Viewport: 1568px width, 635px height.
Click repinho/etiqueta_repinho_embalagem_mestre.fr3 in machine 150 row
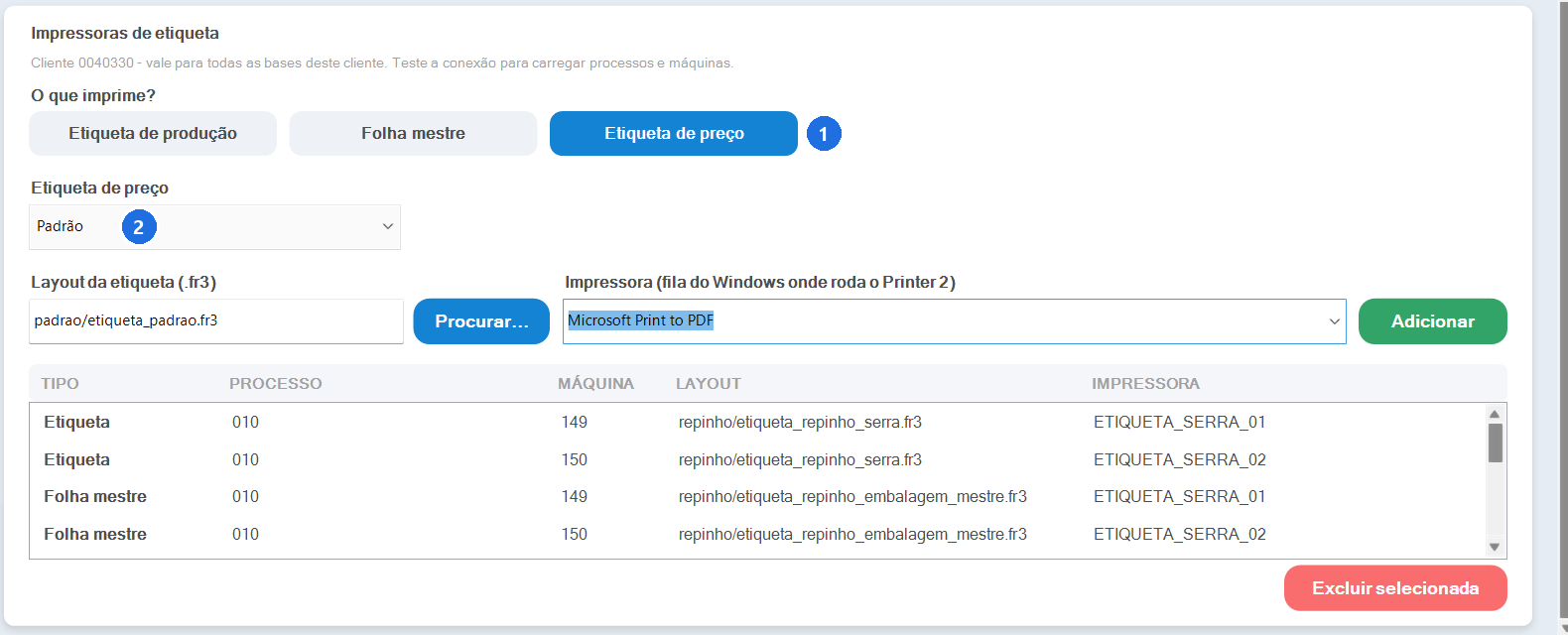(852, 534)
